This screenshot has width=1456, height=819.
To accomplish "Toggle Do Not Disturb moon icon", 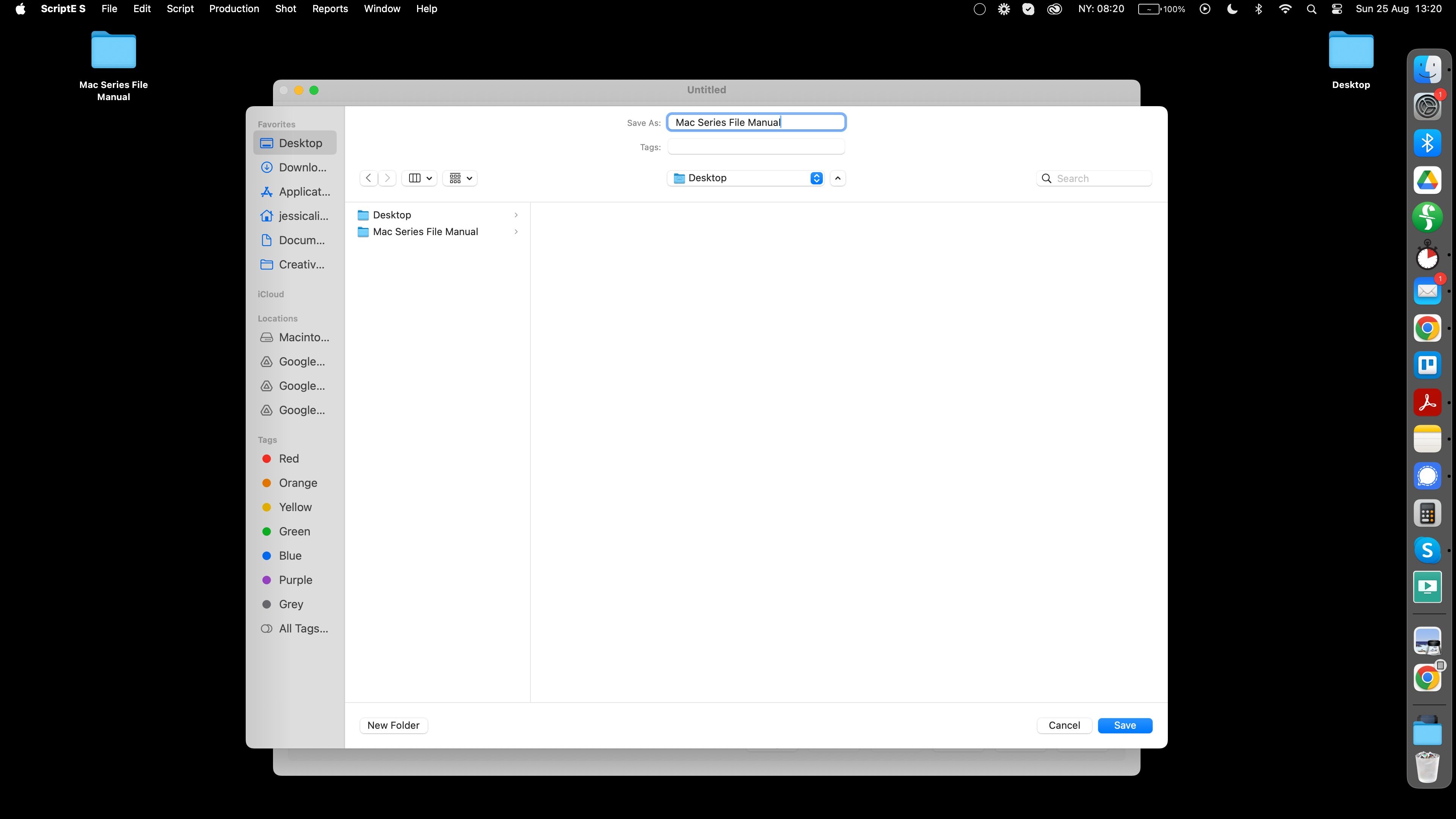I will (1232, 9).
